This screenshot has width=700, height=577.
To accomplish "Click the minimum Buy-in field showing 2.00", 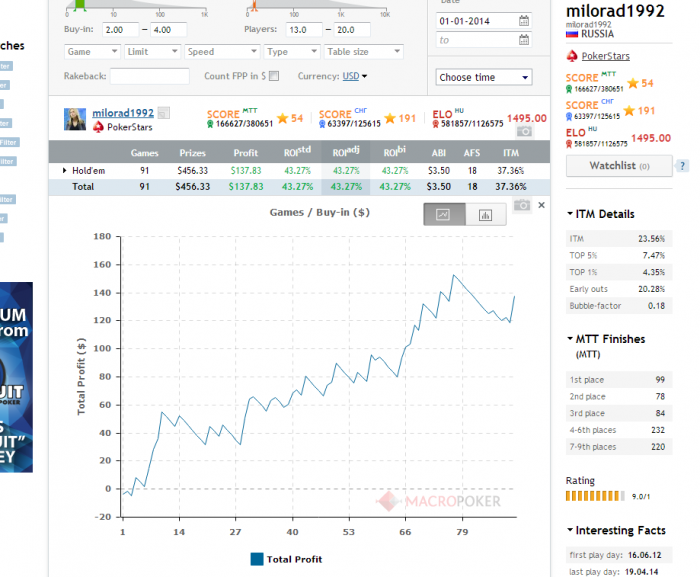I will 121,30.
